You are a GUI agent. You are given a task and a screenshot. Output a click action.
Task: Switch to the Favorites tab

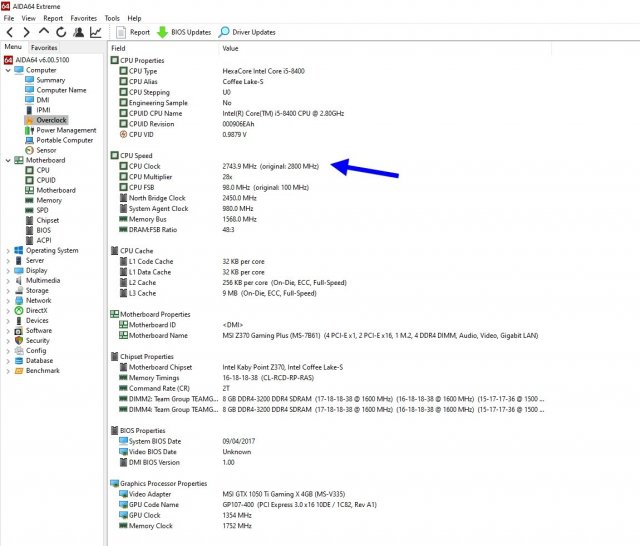click(44, 47)
